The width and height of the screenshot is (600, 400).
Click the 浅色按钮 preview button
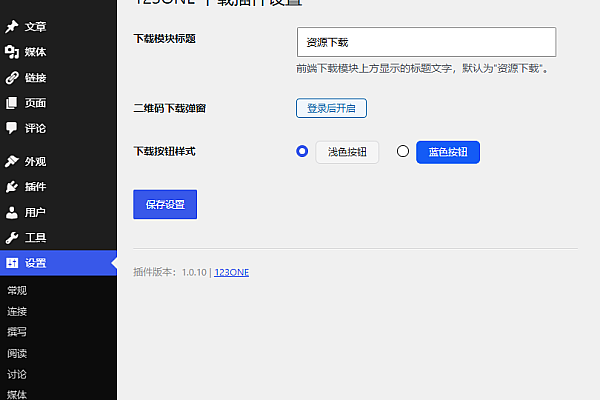point(347,152)
